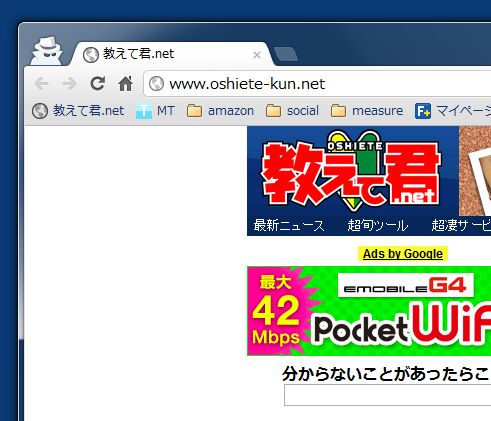Click the forward navigation arrow
The image size is (491, 421).
pyautogui.click(x=70, y=84)
